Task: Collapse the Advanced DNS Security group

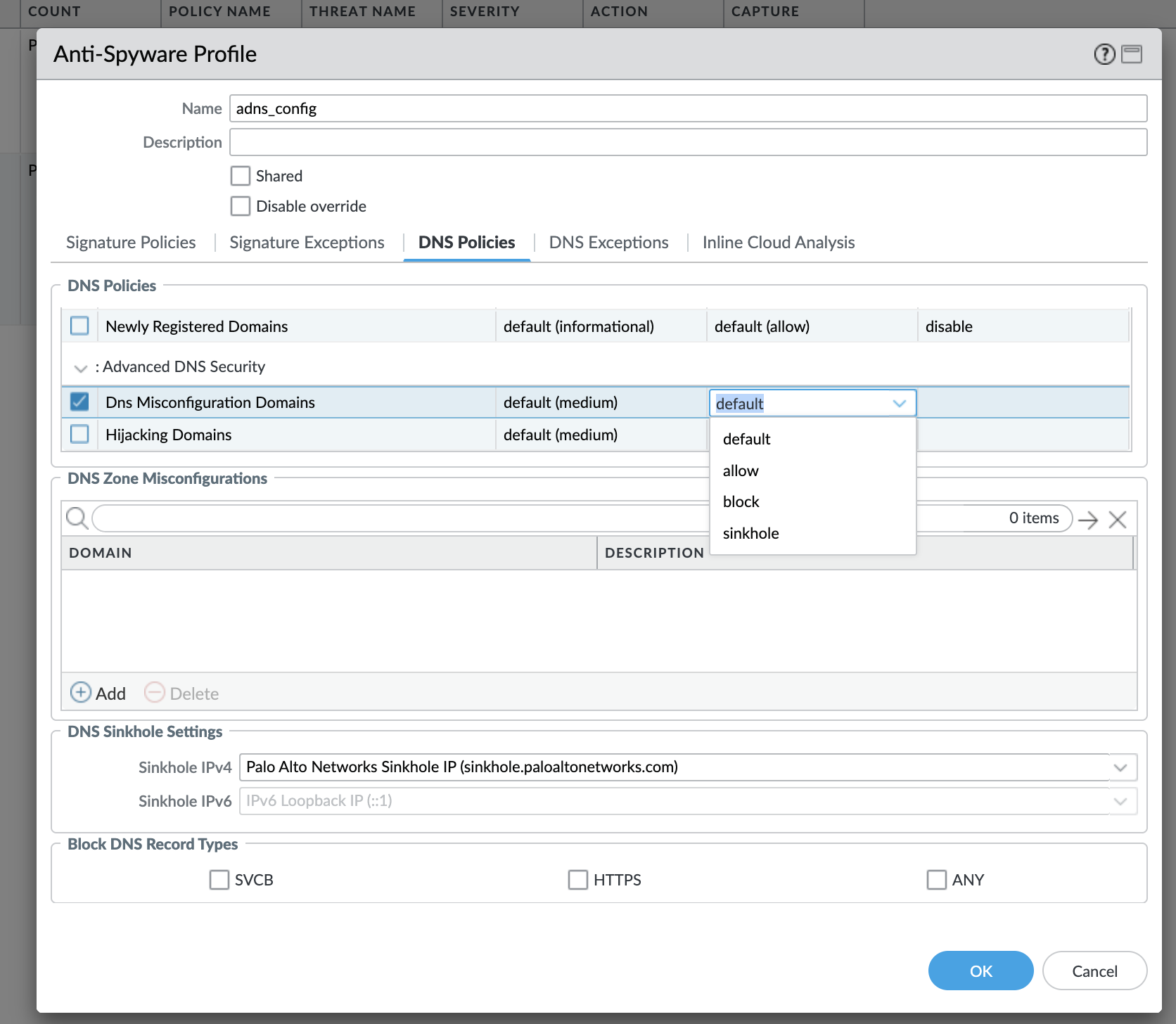Action: point(81,368)
